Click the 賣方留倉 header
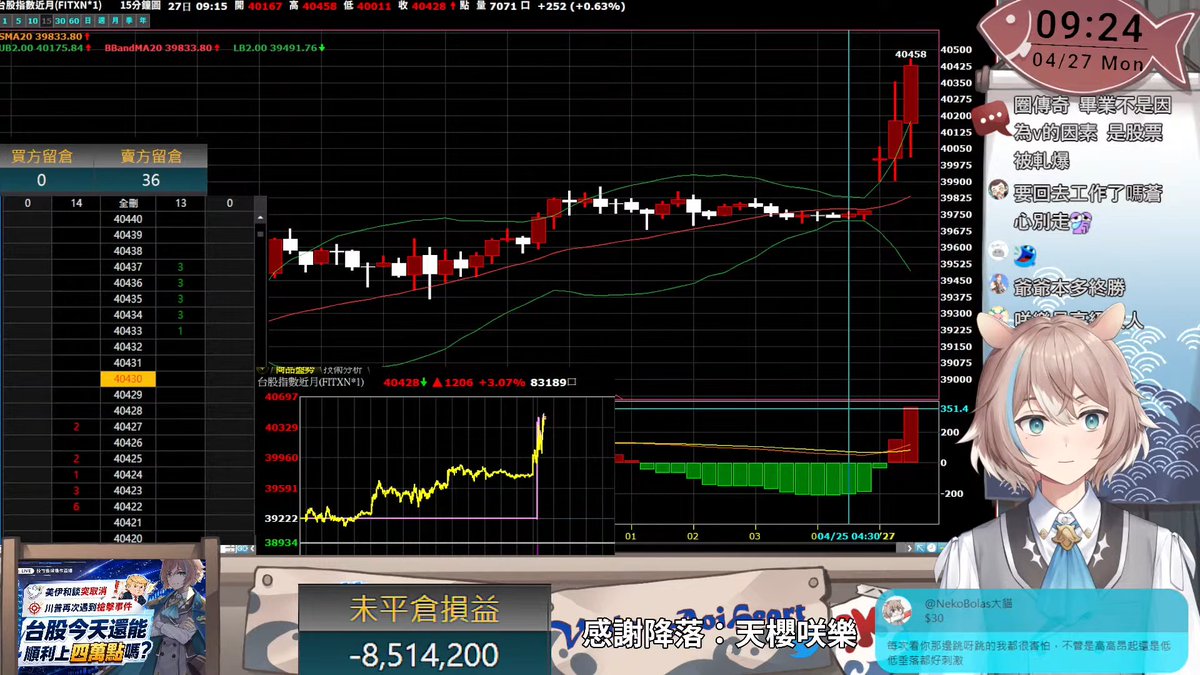 tap(150, 156)
